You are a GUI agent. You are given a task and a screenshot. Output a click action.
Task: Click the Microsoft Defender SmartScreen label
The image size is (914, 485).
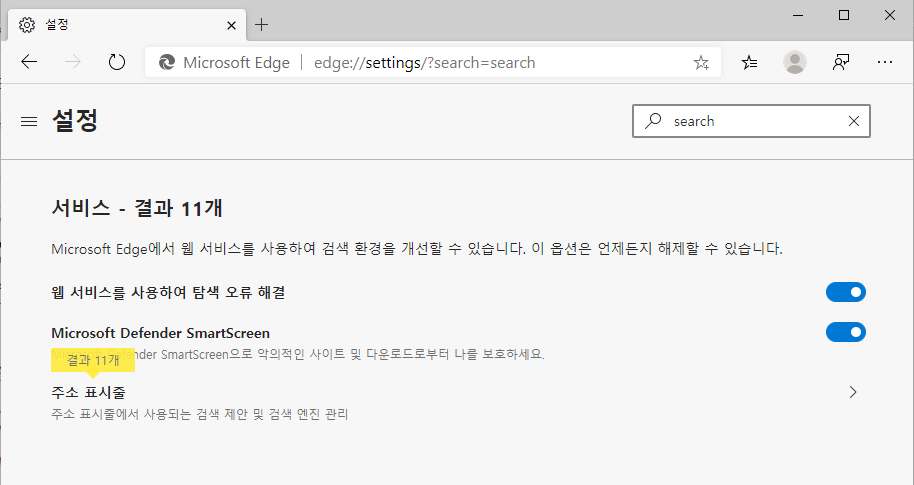tap(160, 333)
